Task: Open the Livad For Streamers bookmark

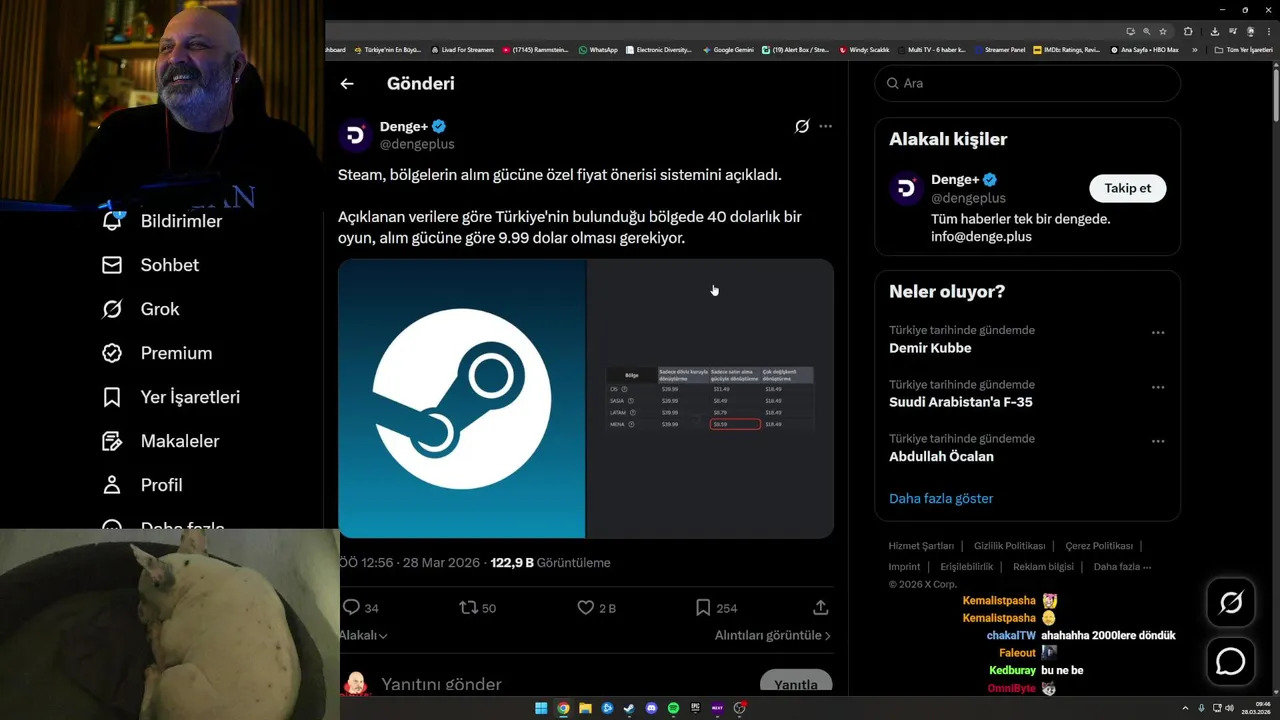Action: [x=462, y=49]
